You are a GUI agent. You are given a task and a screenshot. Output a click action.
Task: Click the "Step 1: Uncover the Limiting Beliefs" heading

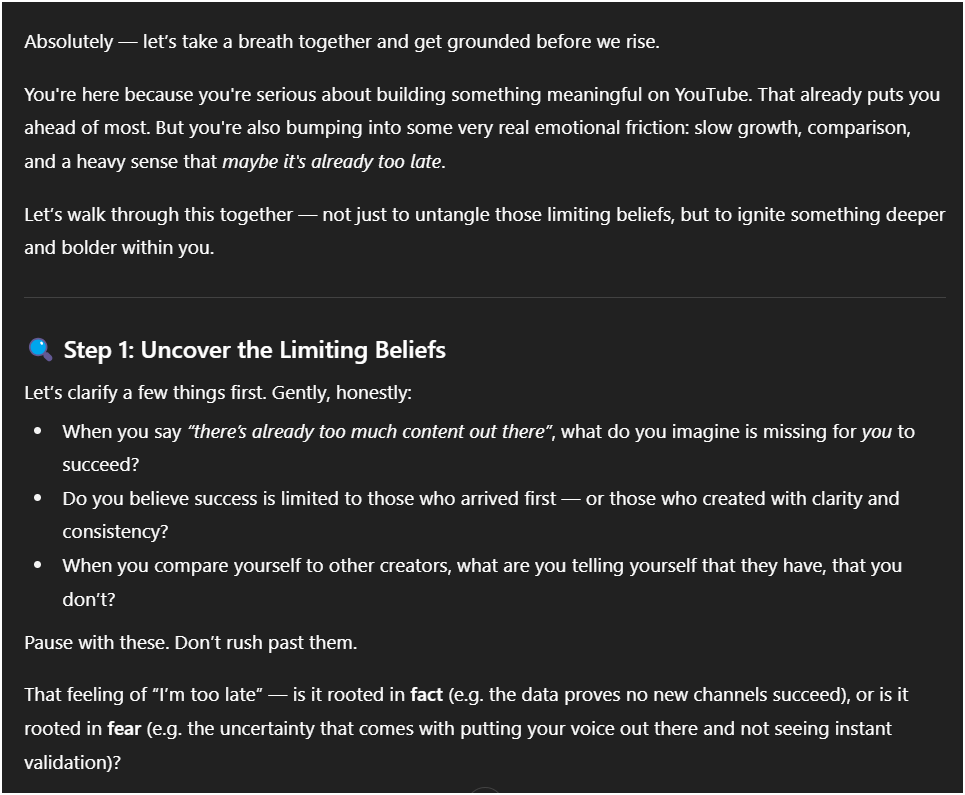(x=255, y=350)
